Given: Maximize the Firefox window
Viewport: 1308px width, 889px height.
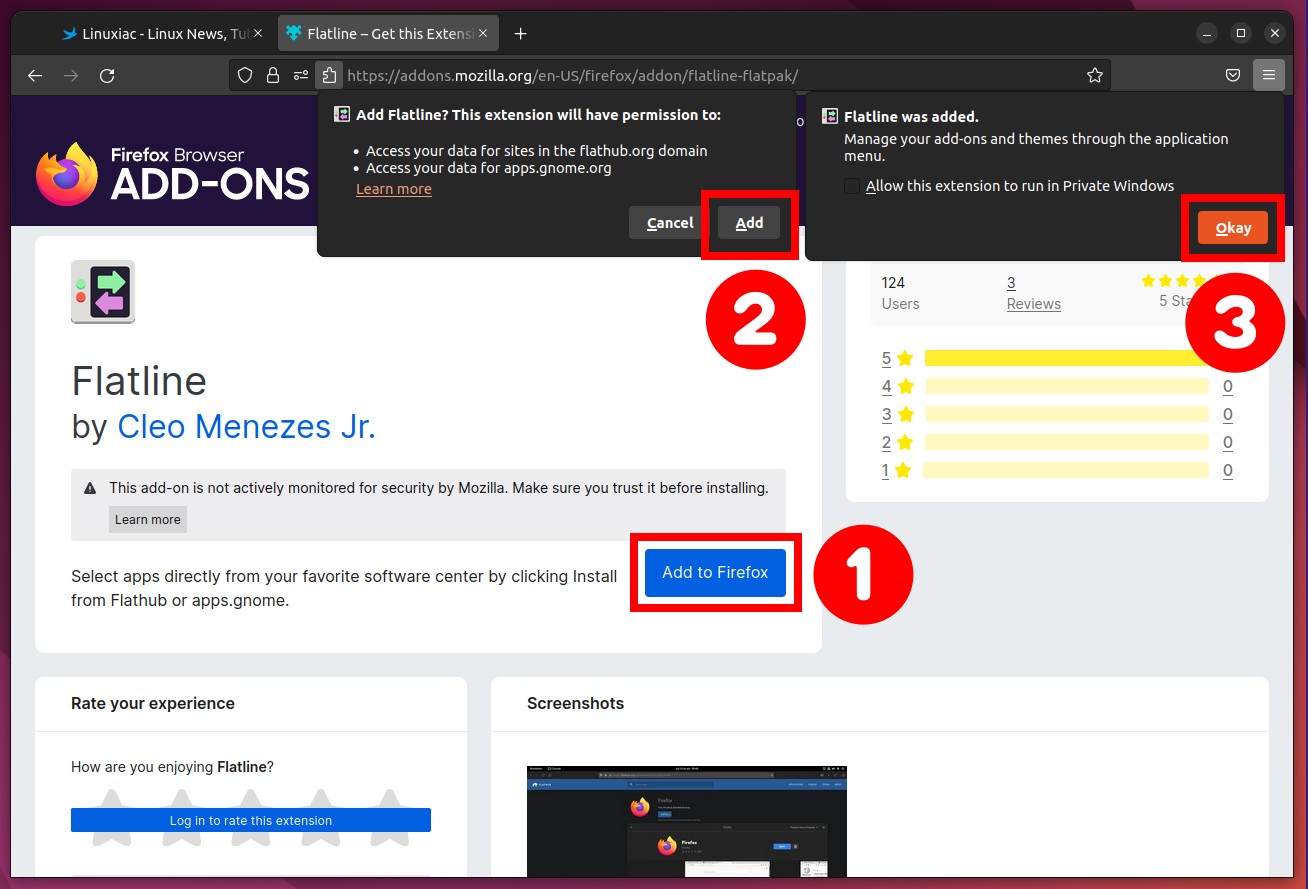Looking at the screenshot, I should coord(1241,33).
